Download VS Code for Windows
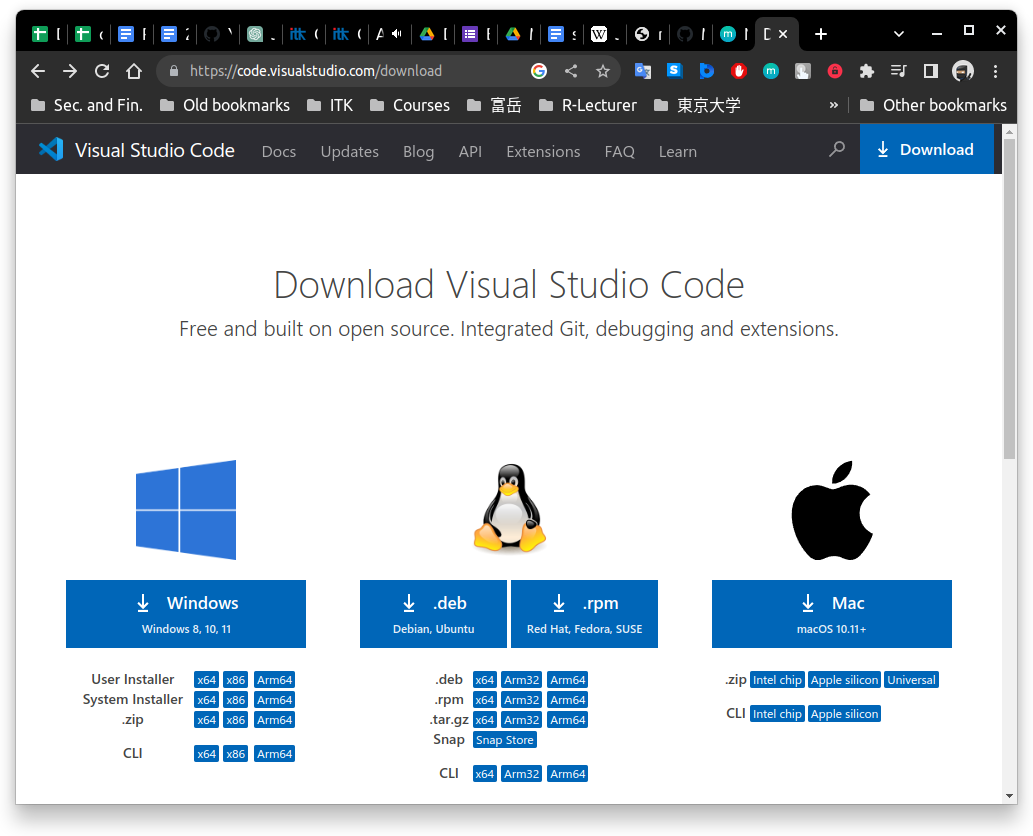 186,614
